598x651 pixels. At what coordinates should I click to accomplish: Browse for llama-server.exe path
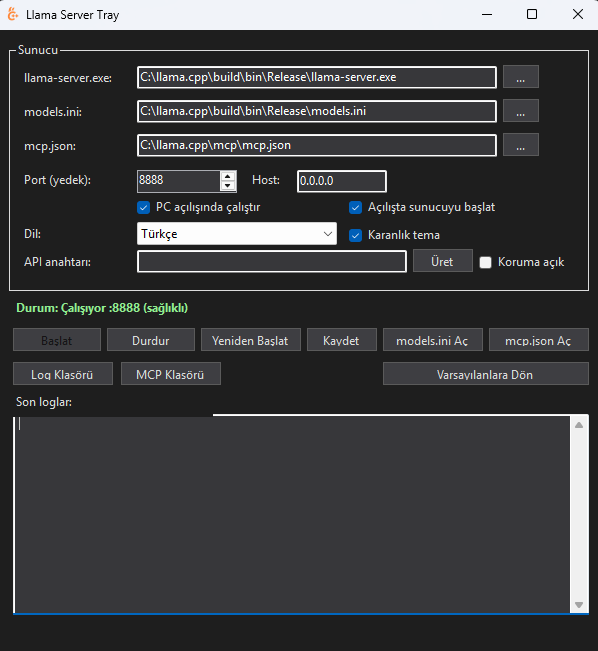[x=521, y=77]
